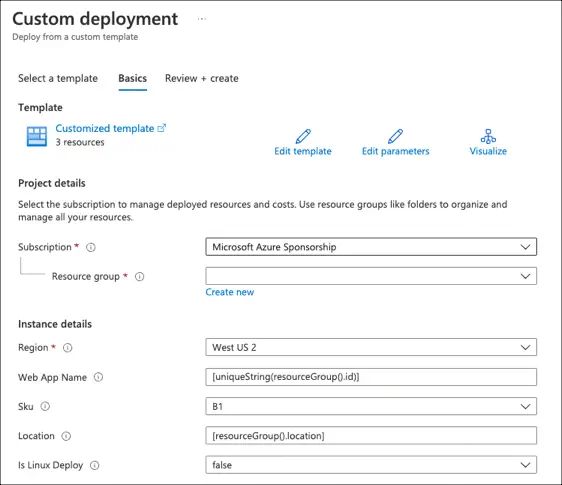Screen dimensions: 562x485
Task: Click the Web App Name field label
Action: coord(52,377)
